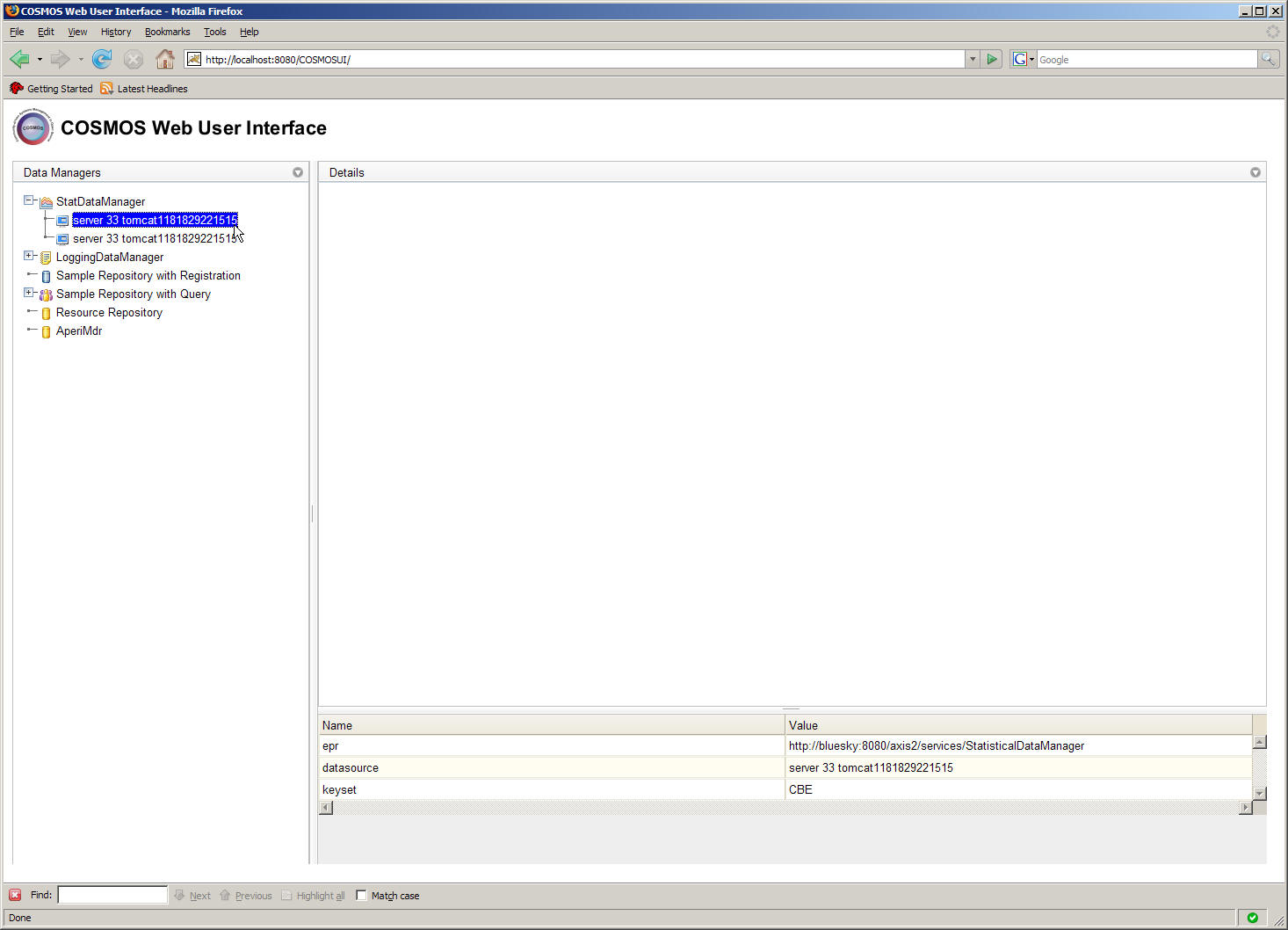Open the Data Managers panel dropdown arrow
This screenshot has height=930, width=1288.
coord(298,172)
